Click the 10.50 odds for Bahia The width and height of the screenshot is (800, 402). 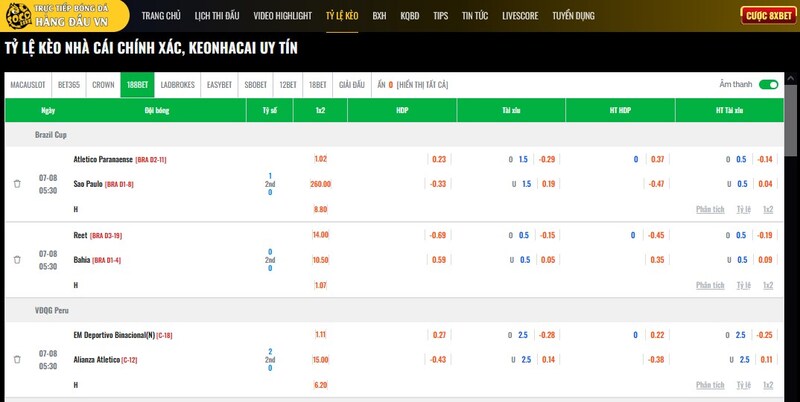tap(320, 260)
